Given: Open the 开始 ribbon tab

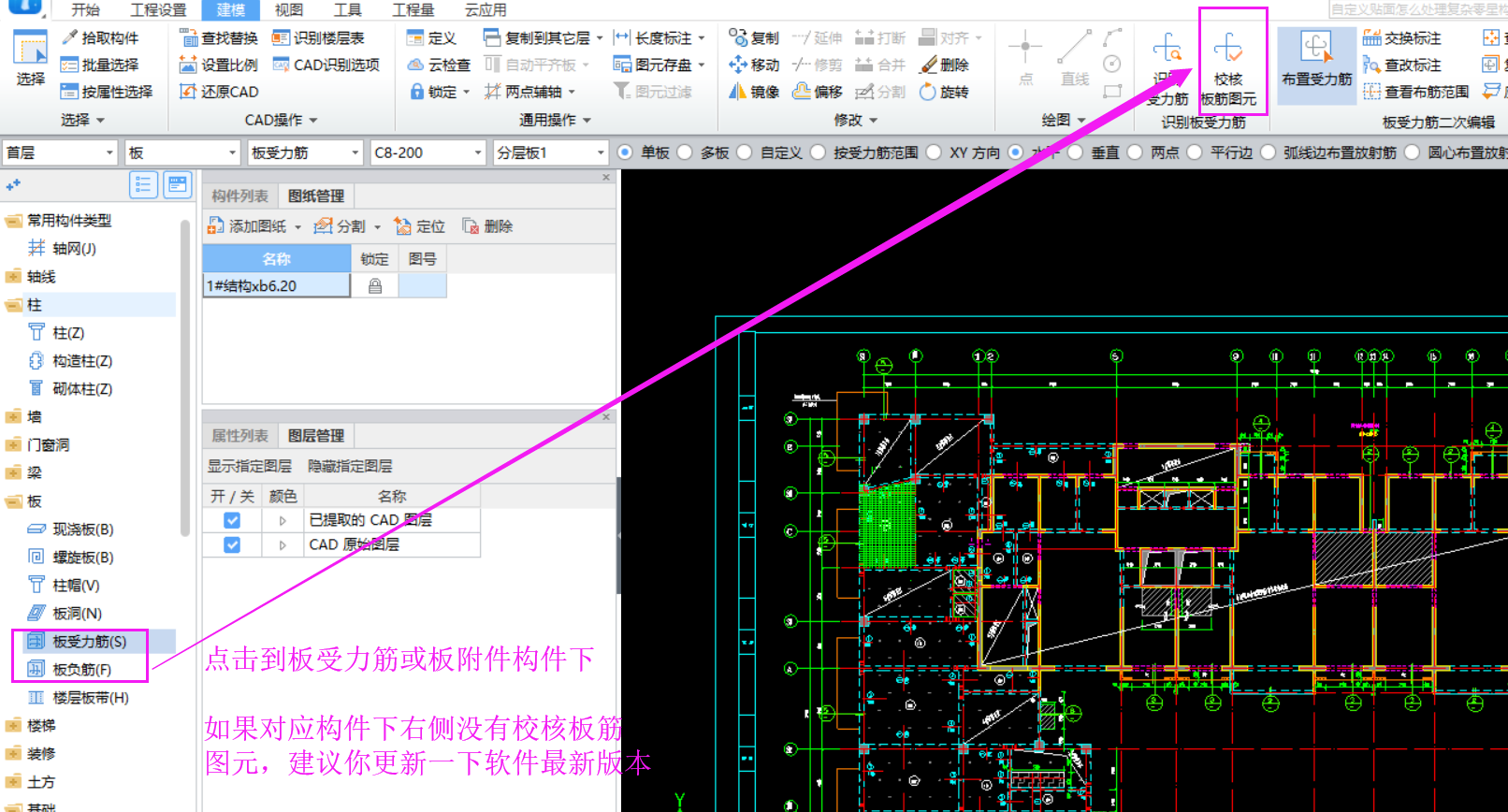Looking at the screenshot, I should pyautogui.click(x=85, y=9).
